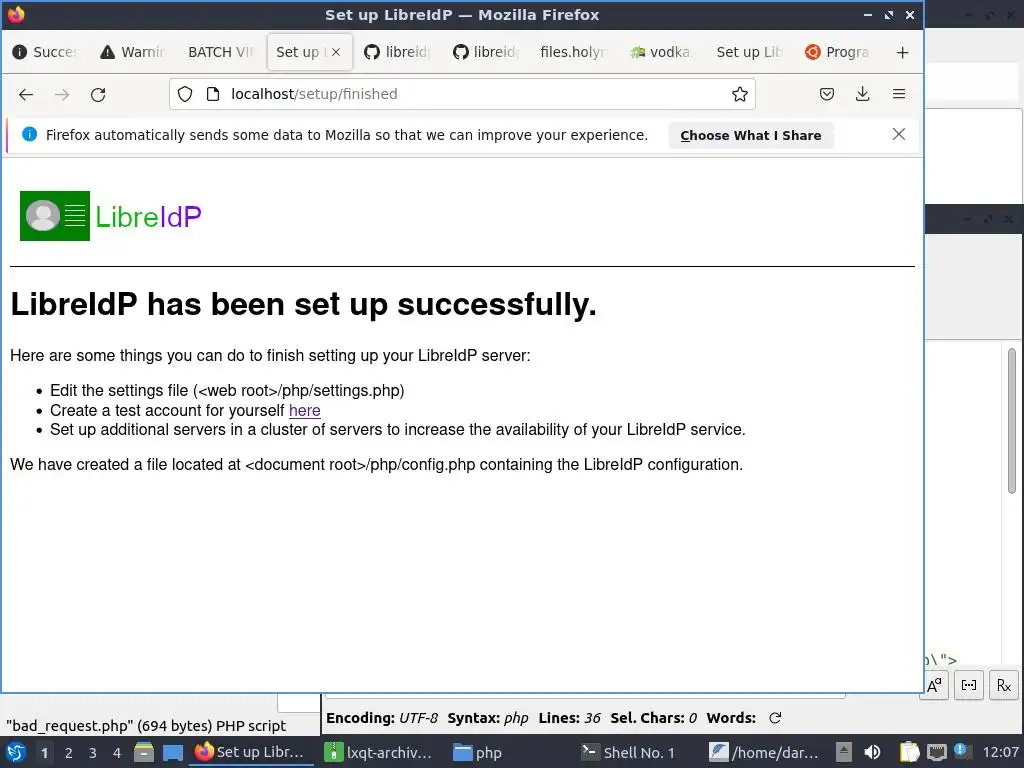
Task: Select Firefox Set up Libr taskbar entry
Action: [251, 752]
